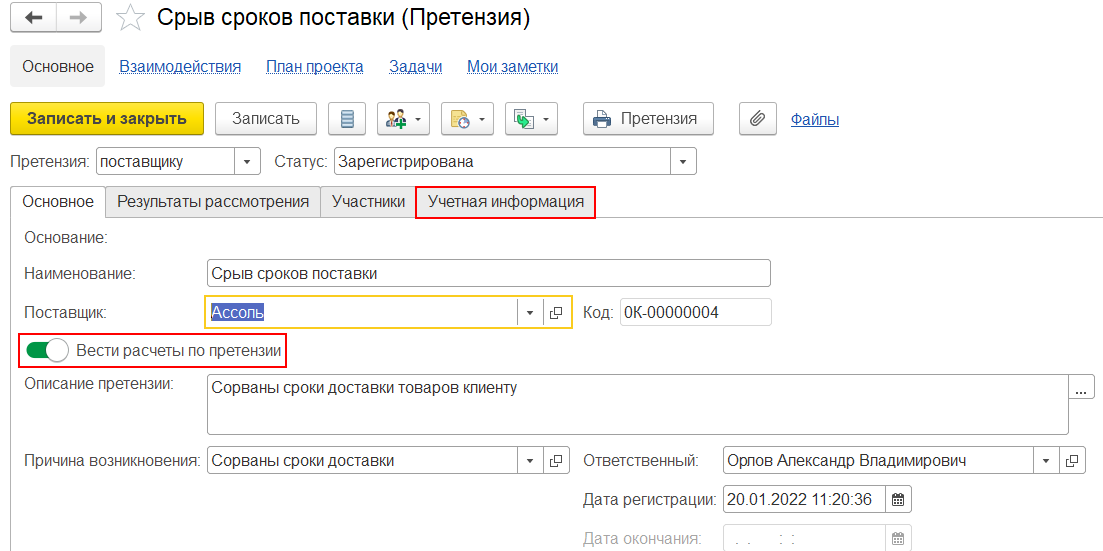Screen dimensions: 1103x551
Task: Add claim to favorites with star icon
Action: [129, 18]
